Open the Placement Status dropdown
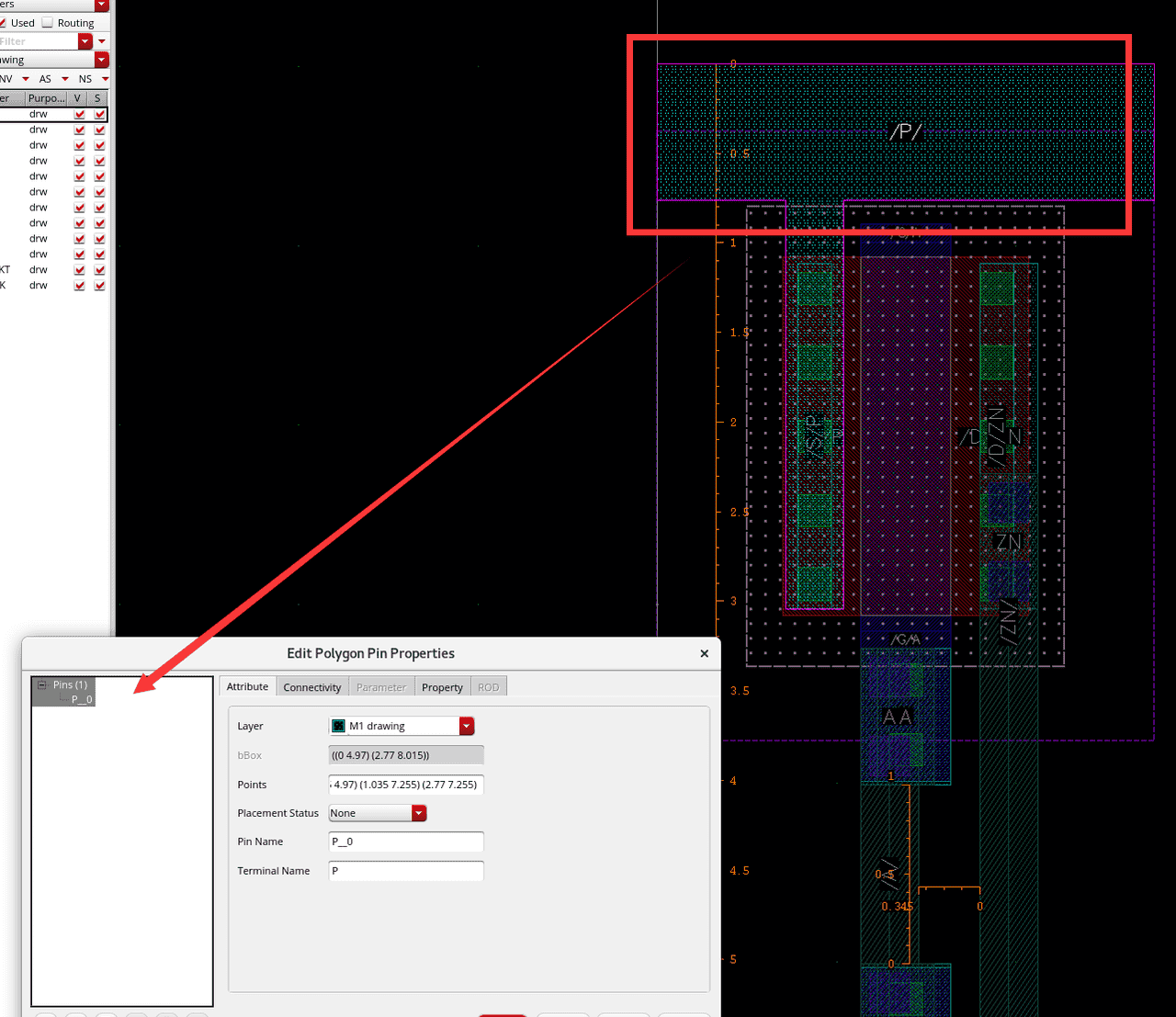This screenshot has width=1176, height=1017. tap(419, 813)
